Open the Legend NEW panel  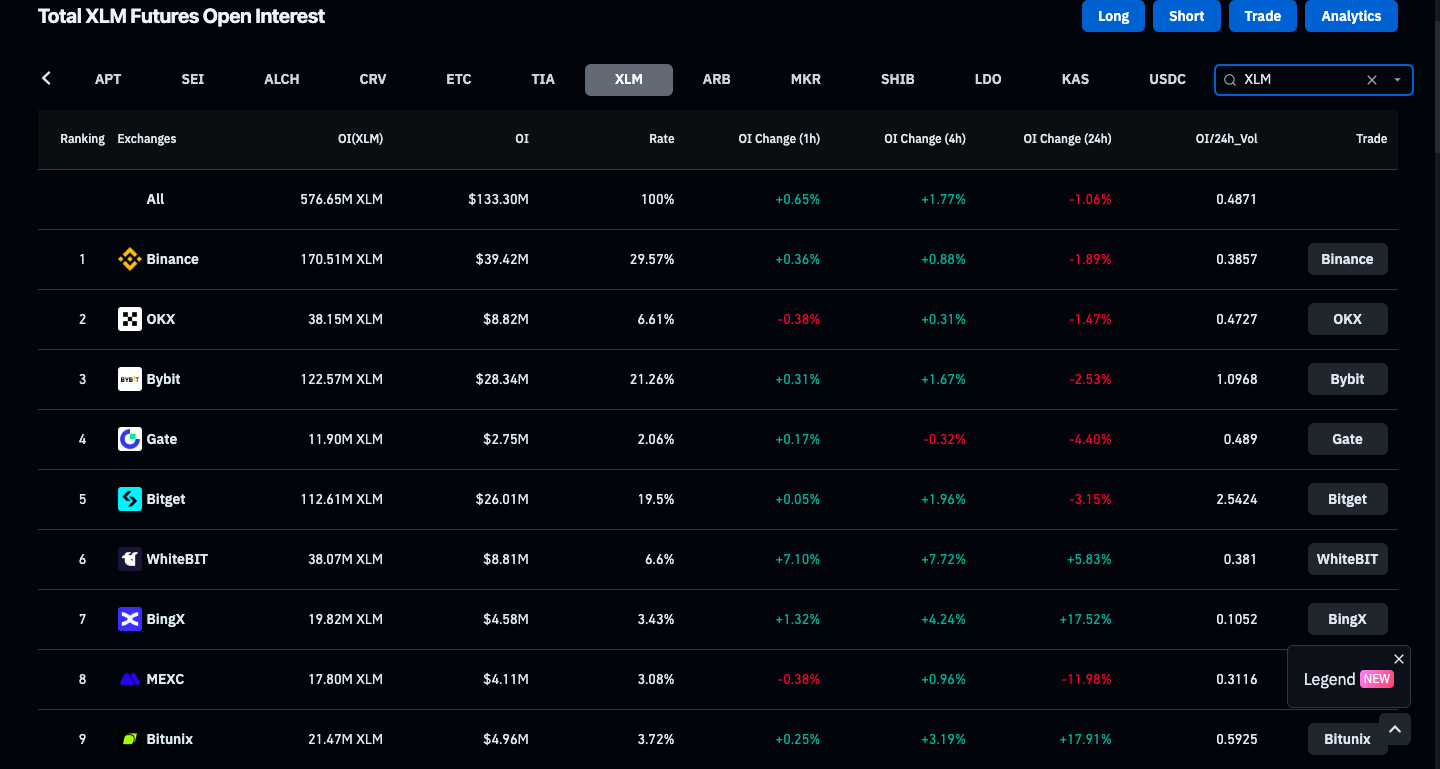coord(1348,679)
